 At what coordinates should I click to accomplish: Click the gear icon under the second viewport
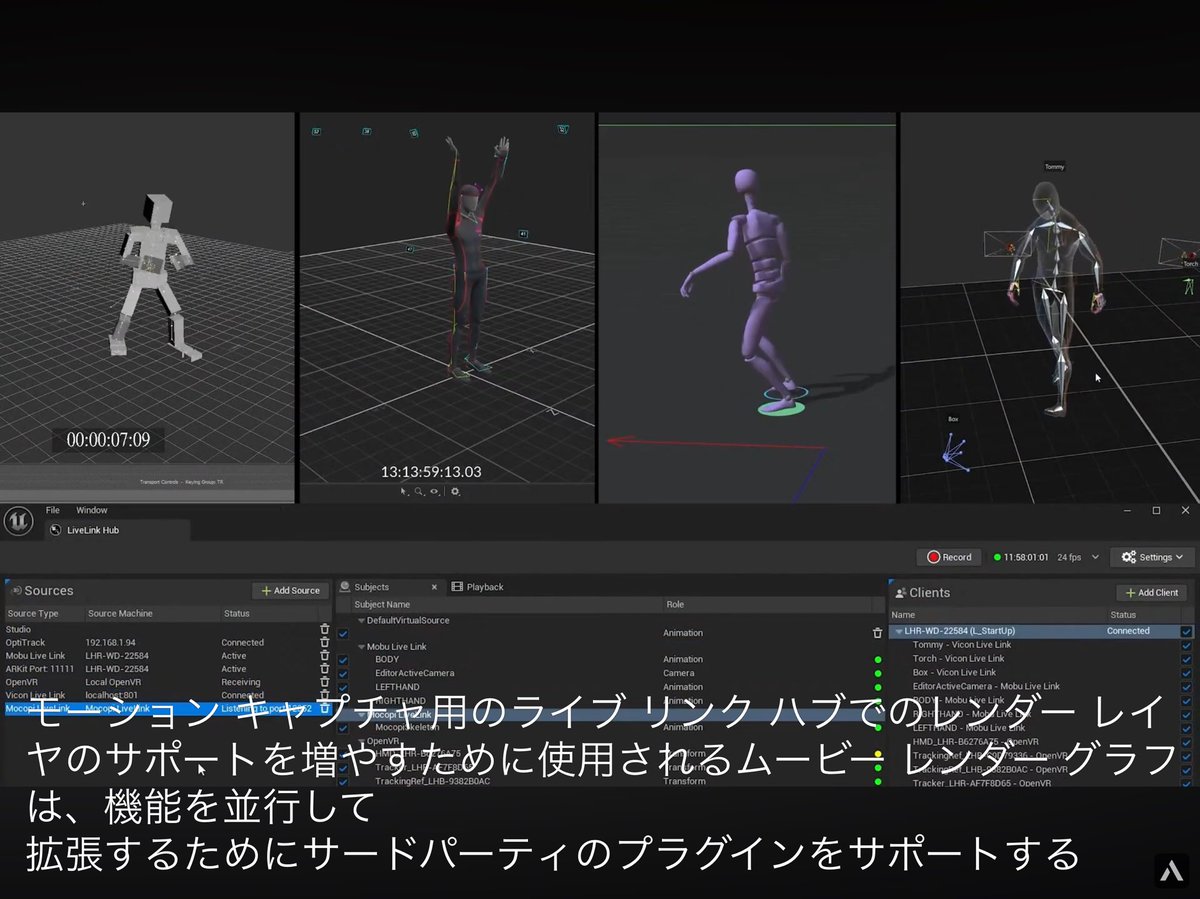pyautogui.click(x=455, y=491)
